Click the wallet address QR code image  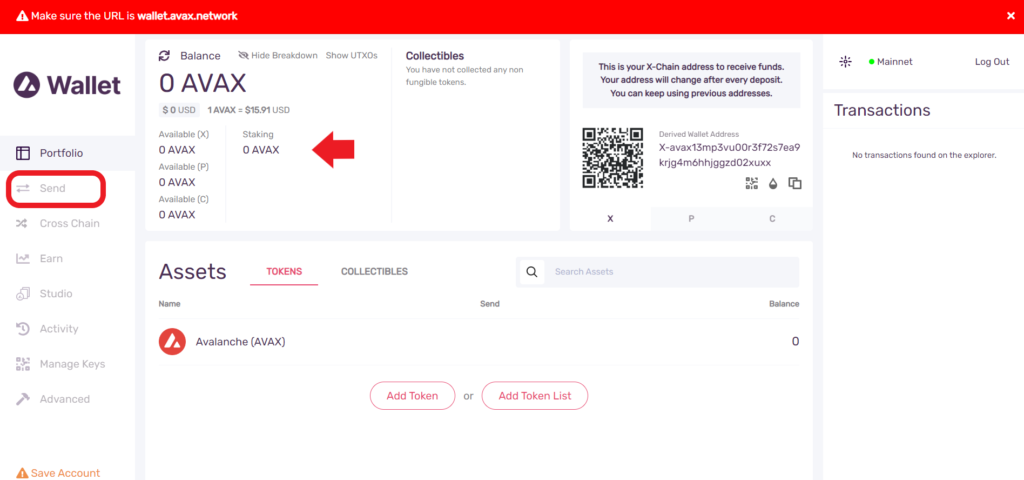(613, 158)
